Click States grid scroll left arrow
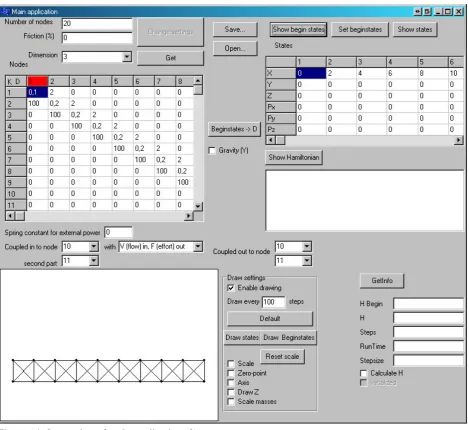The image size is (469, 430). pos(271,140)
